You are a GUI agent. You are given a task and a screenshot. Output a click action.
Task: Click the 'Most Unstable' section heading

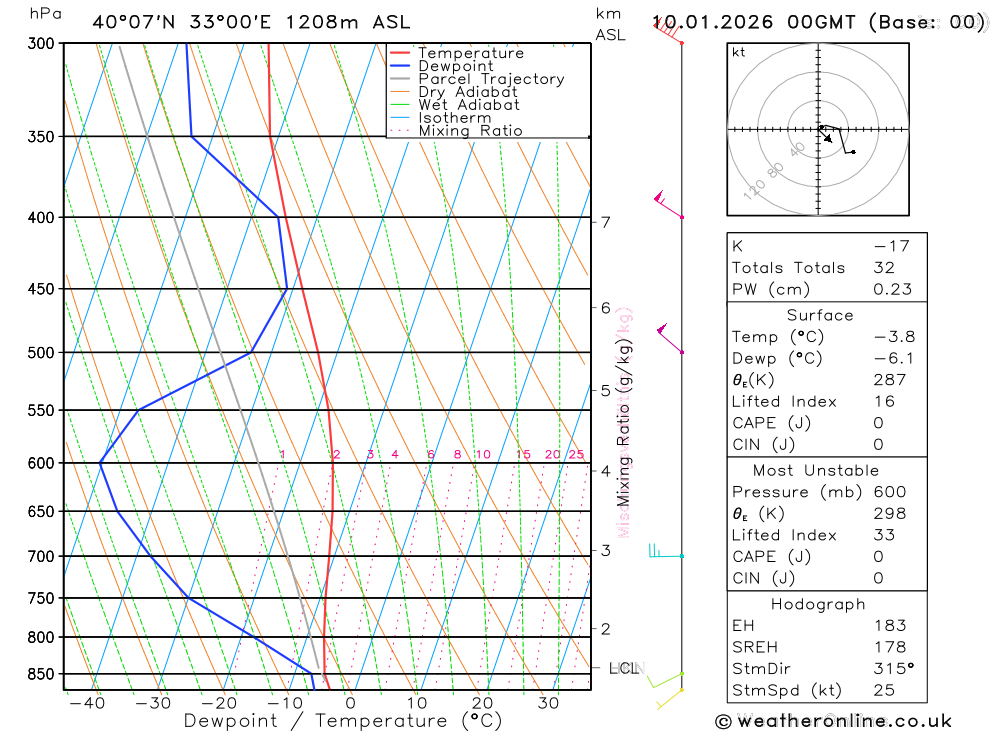coord(816,471)
